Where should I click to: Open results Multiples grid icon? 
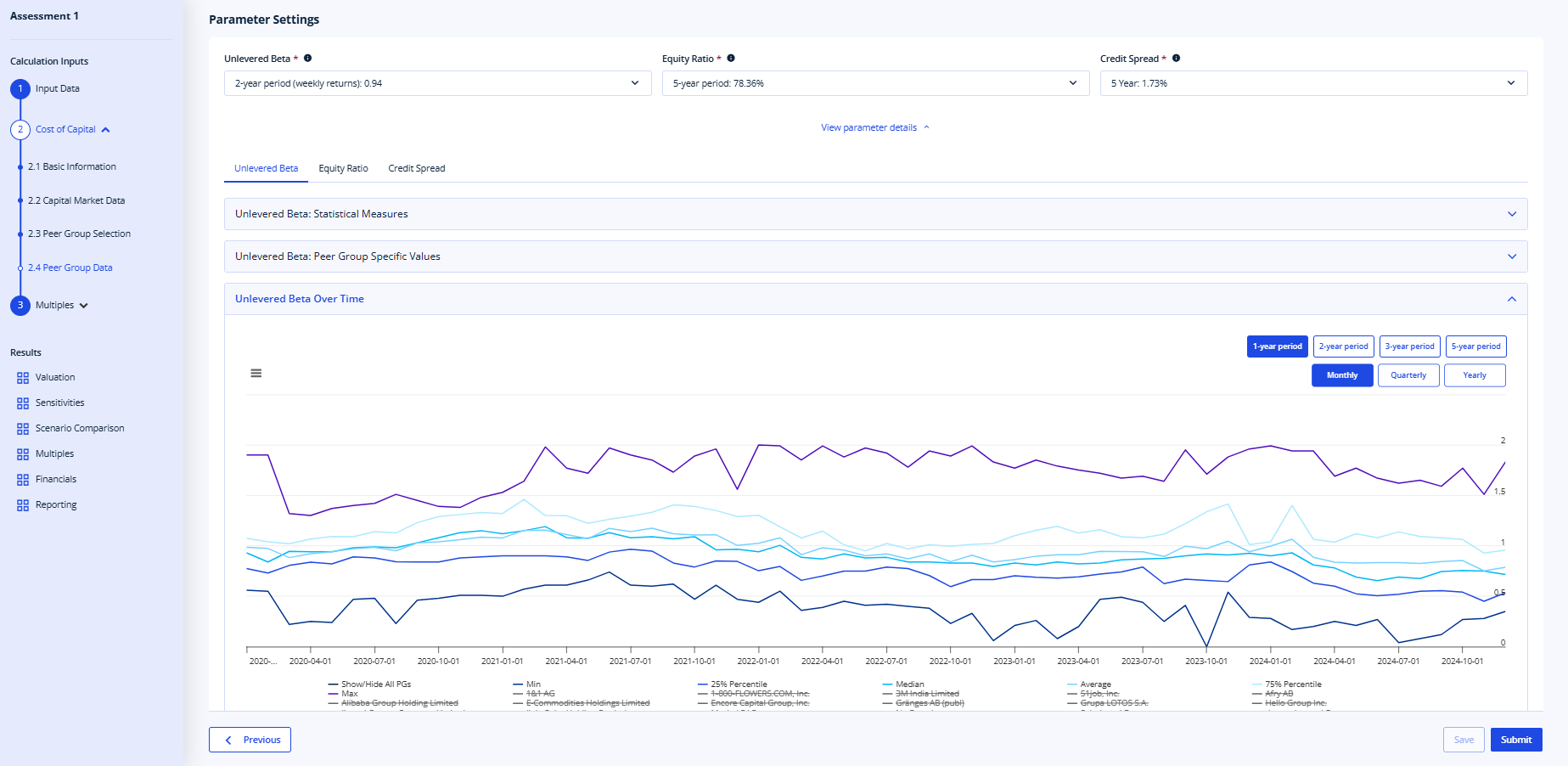(23, 454)
